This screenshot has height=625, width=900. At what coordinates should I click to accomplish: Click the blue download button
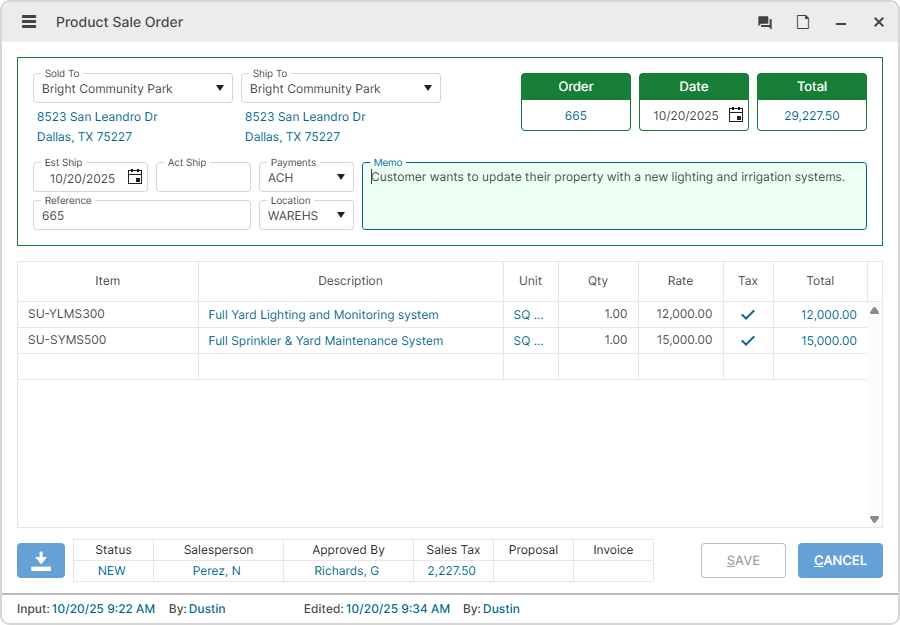(x=41, y=560)
